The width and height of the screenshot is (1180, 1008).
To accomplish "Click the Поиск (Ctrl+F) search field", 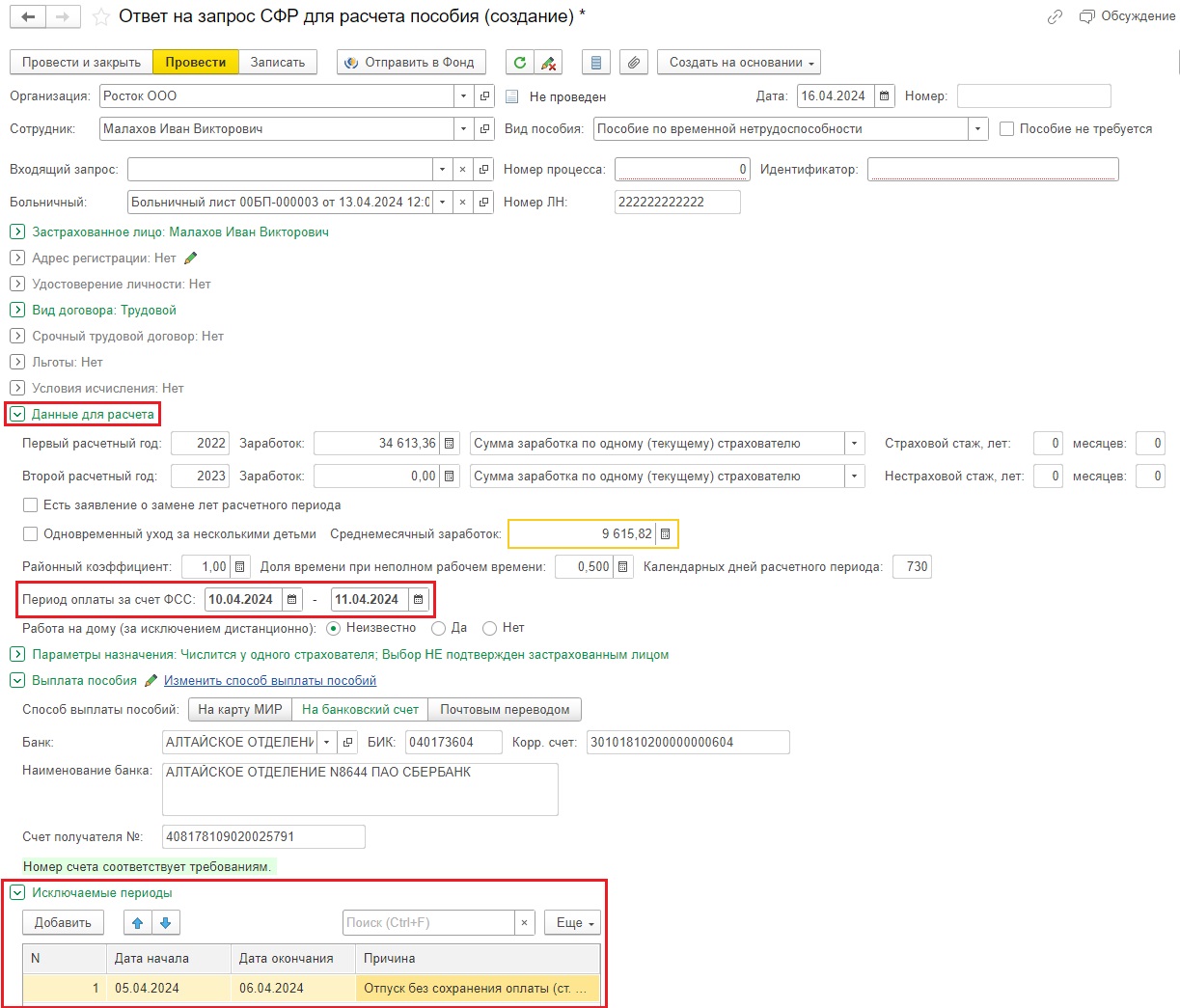I will tap(428, 923).
